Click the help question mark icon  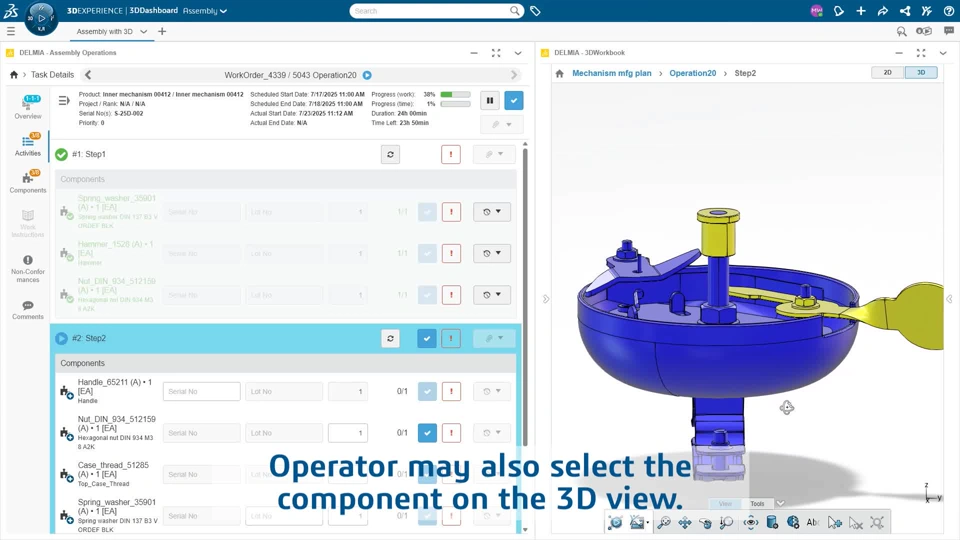point(949,11)
